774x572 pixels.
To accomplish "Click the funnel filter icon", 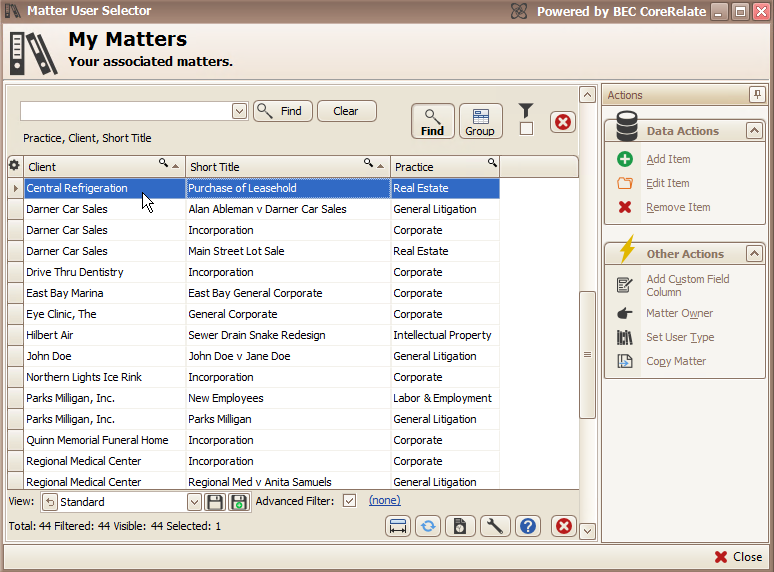I will (526, 111).
